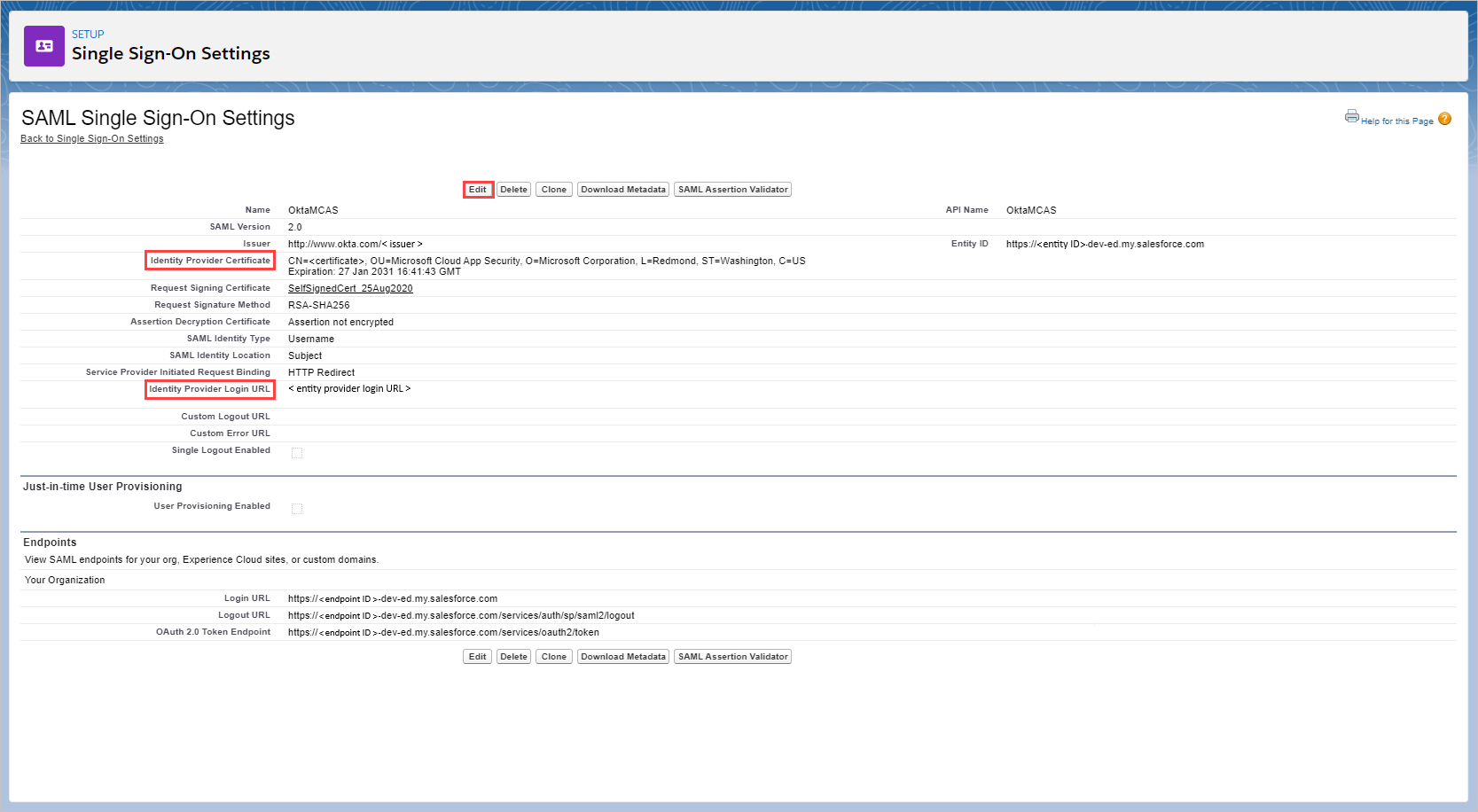Click the printer icon near Help
This screenshot has height=812, width=1478.
(1351, 115)
